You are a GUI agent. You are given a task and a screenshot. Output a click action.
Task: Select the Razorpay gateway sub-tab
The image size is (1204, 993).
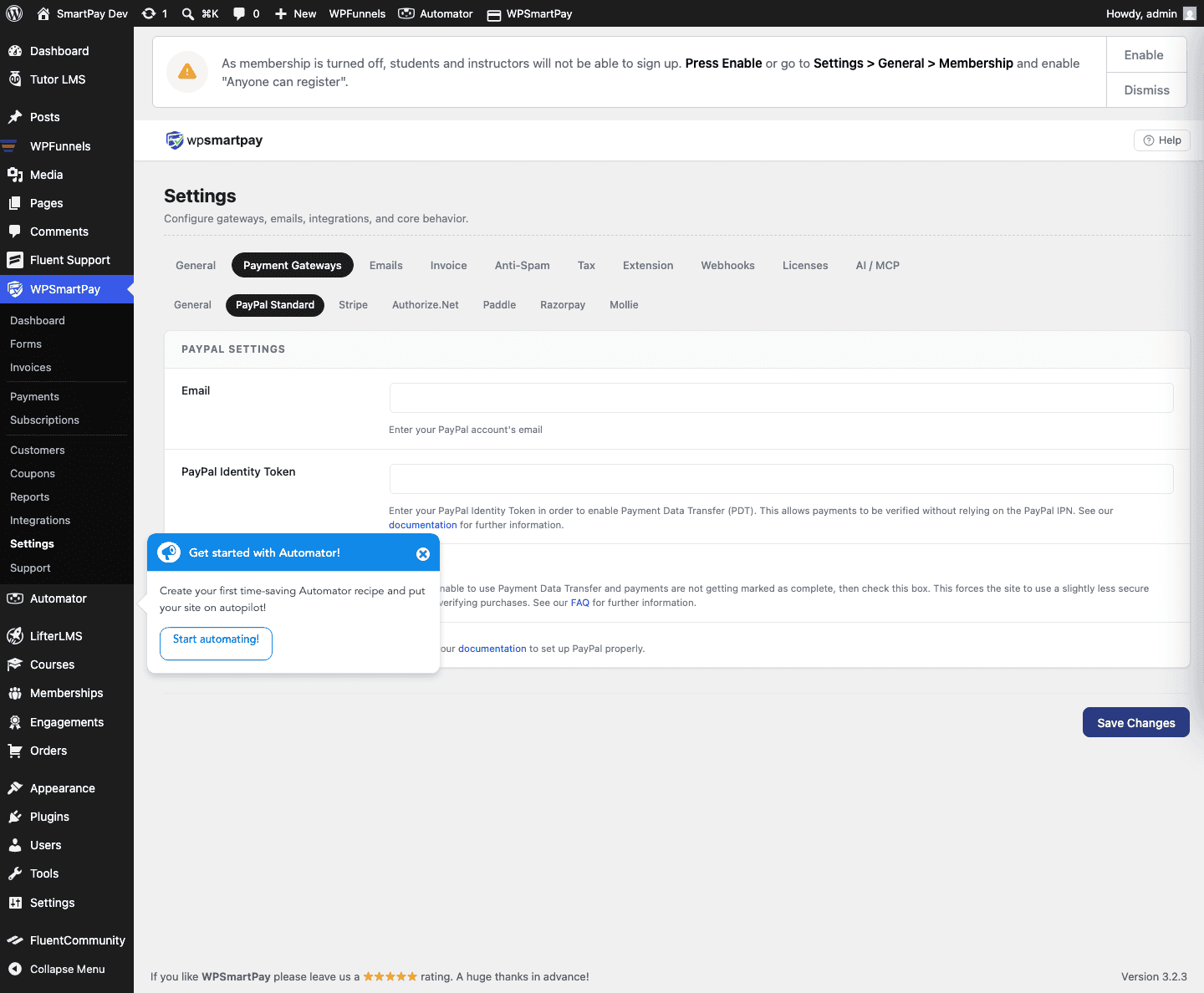[563, 305]
